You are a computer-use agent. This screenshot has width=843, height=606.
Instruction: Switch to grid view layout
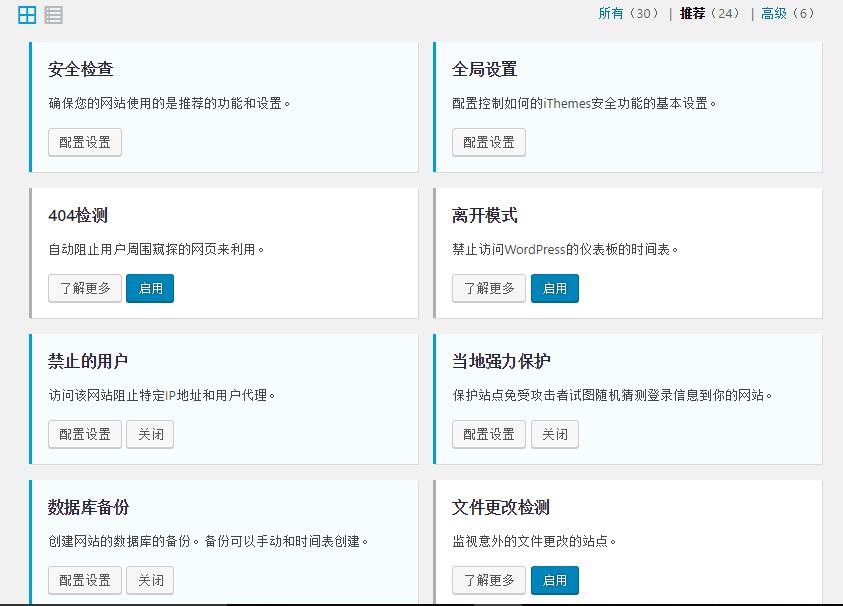26,14
